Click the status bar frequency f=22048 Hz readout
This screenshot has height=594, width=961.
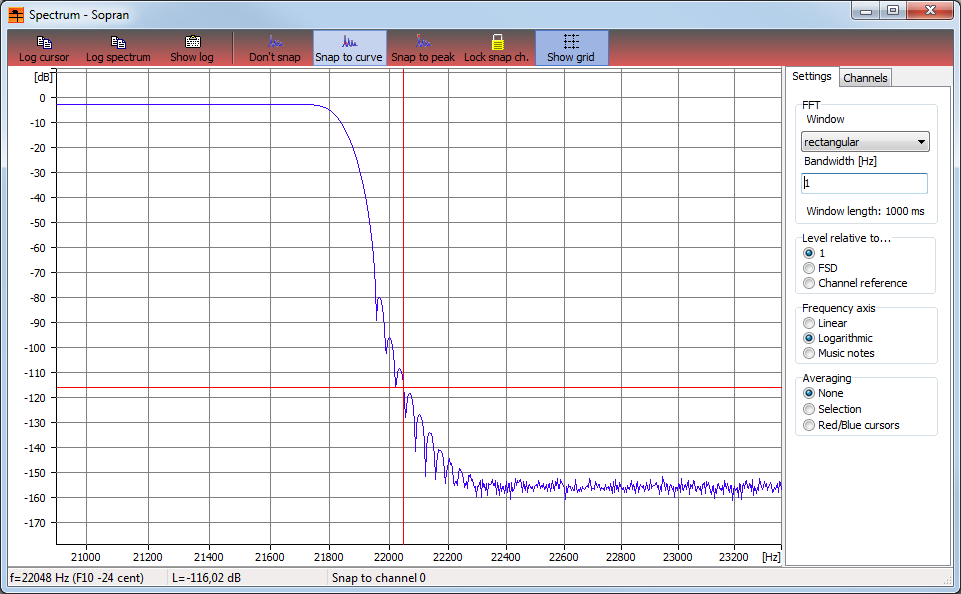pos(77,578)
